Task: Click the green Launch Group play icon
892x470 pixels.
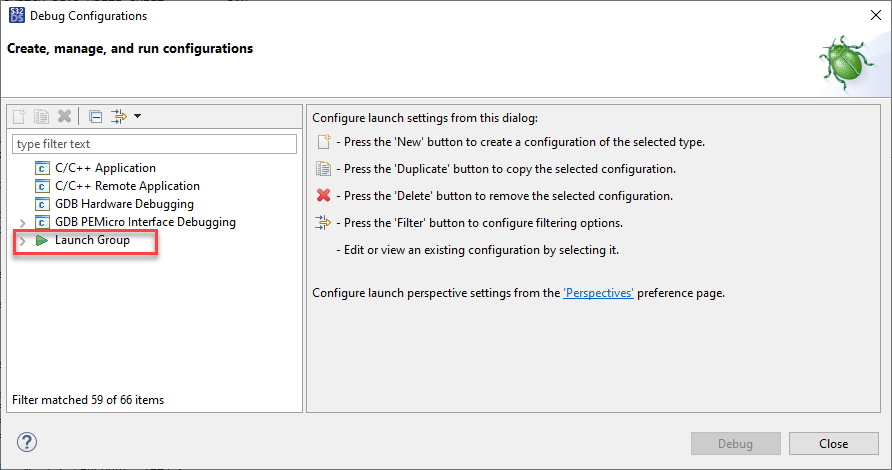Action: coord(42,240)
